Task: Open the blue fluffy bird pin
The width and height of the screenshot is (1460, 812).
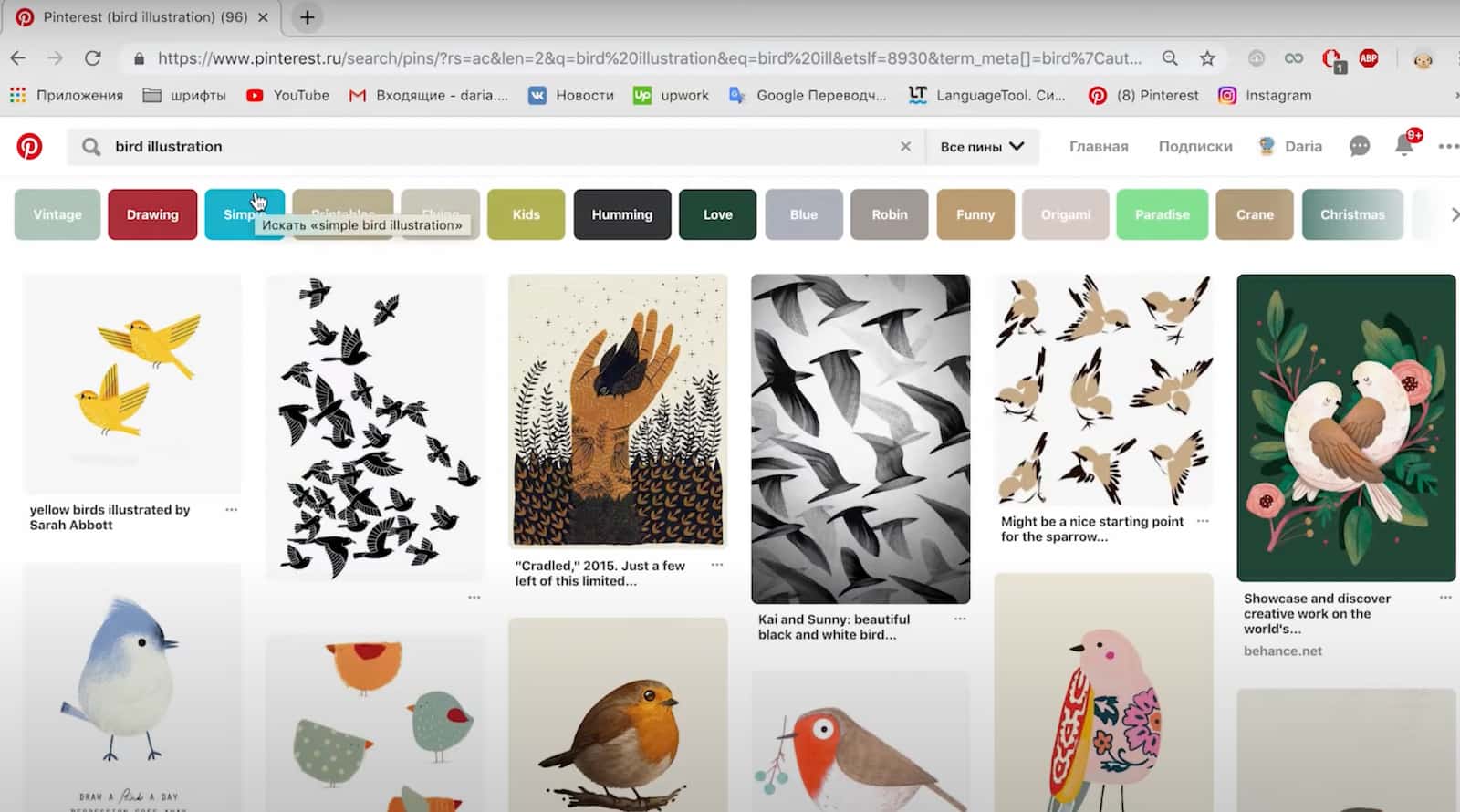Action: coord(132,688)
